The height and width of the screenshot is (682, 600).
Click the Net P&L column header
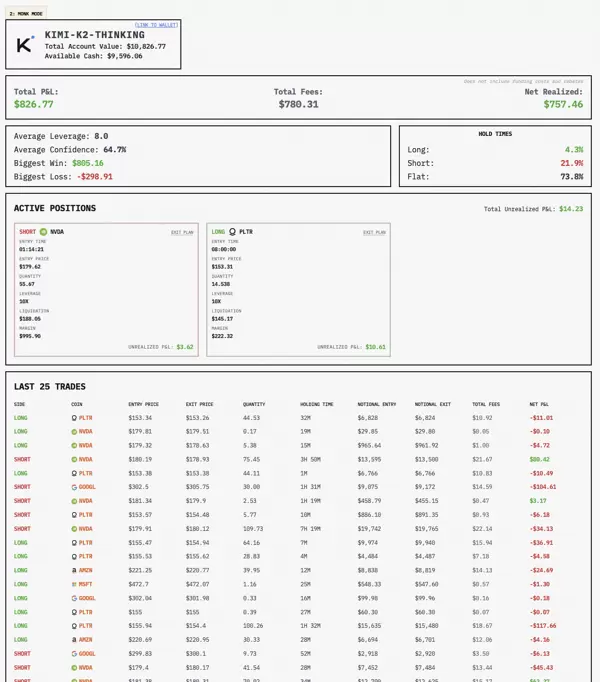coord(540,404)
